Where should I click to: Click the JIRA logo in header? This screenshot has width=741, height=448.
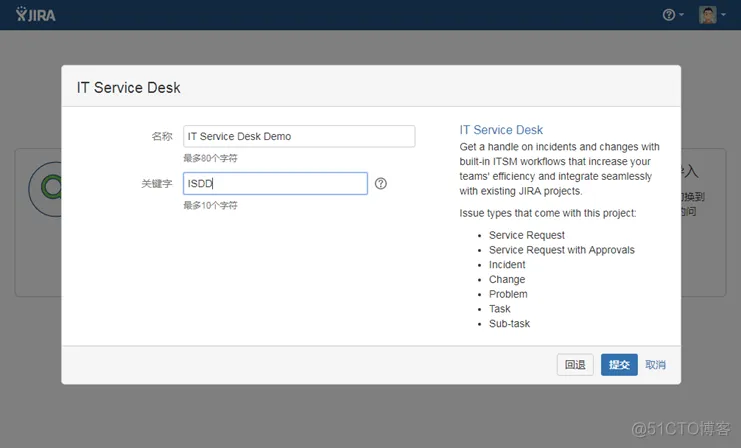click(35, 15)
